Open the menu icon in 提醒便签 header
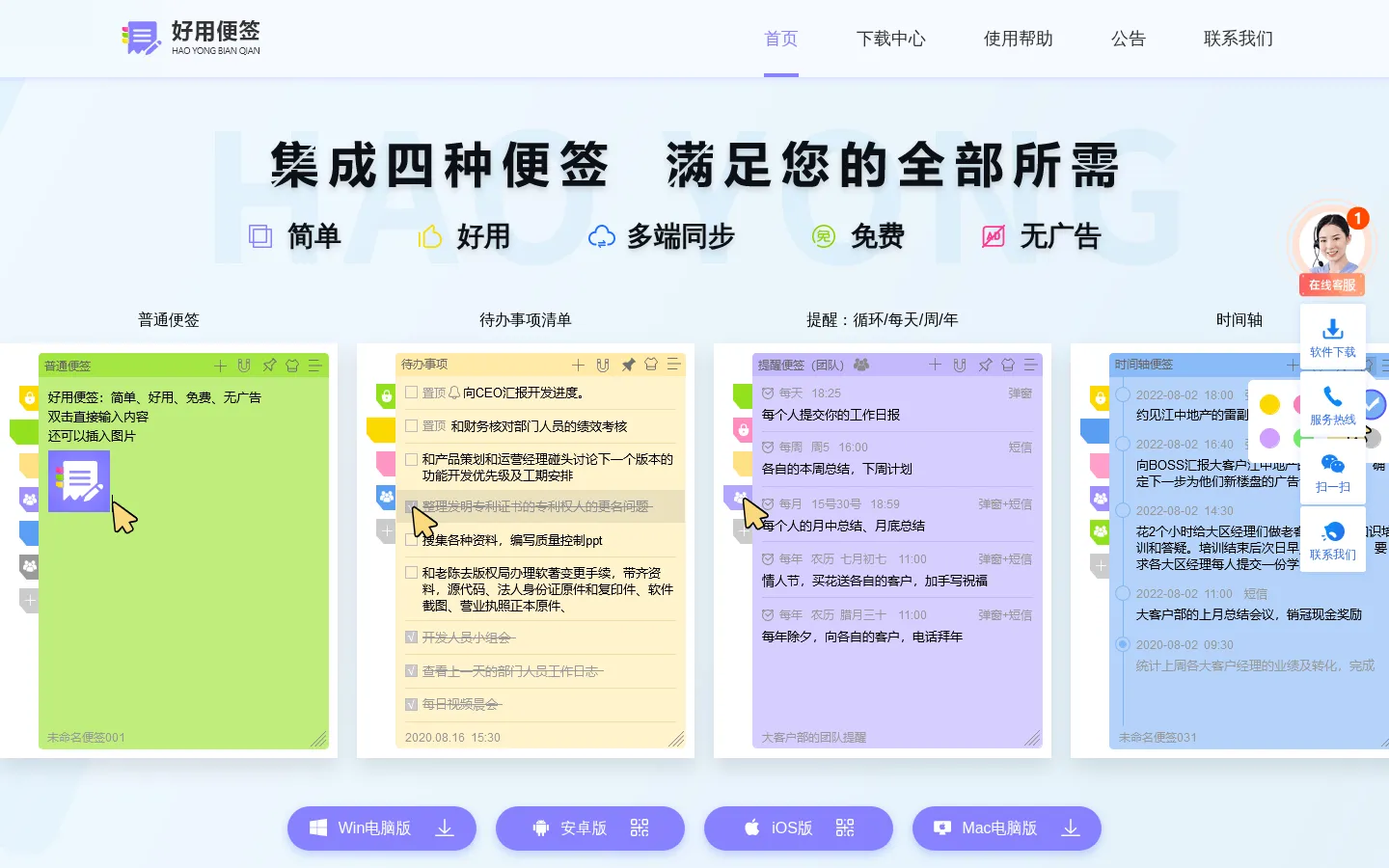 coord(1030,365)
